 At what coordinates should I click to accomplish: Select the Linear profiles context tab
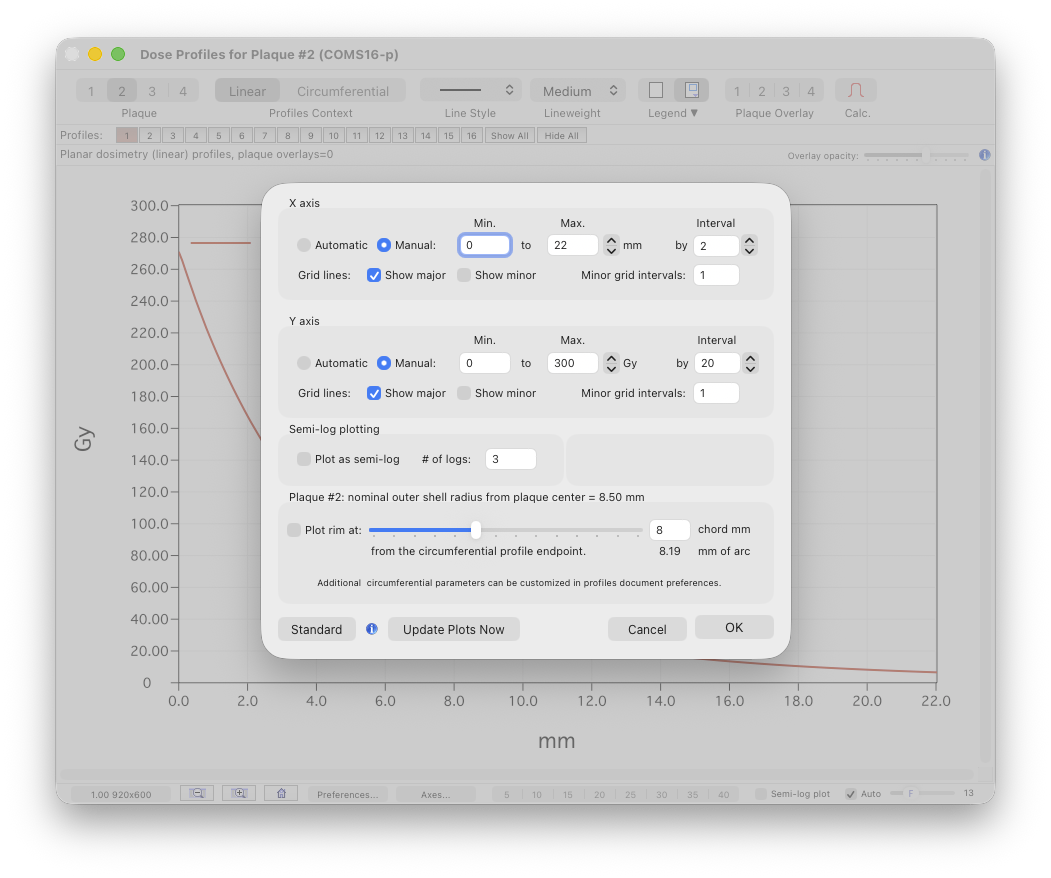click(x=247, y=91)
